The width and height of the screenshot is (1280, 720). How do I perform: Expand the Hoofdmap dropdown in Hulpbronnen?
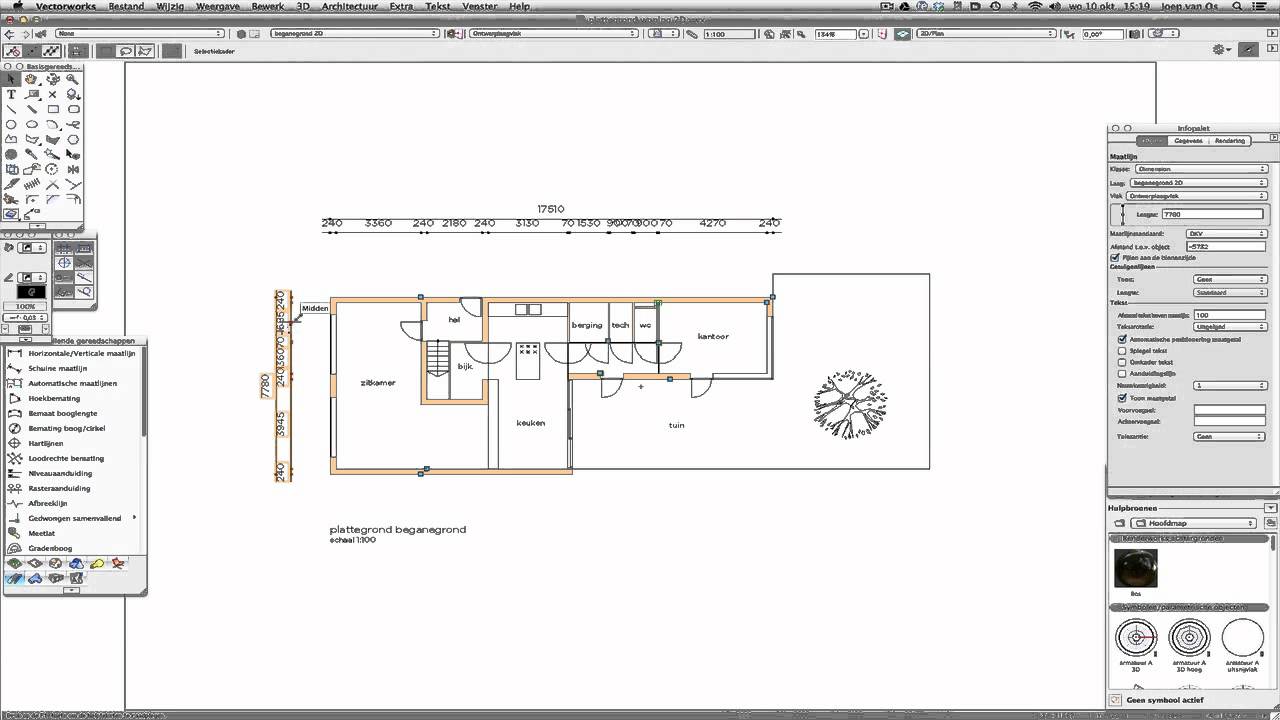click(1194, 523)
